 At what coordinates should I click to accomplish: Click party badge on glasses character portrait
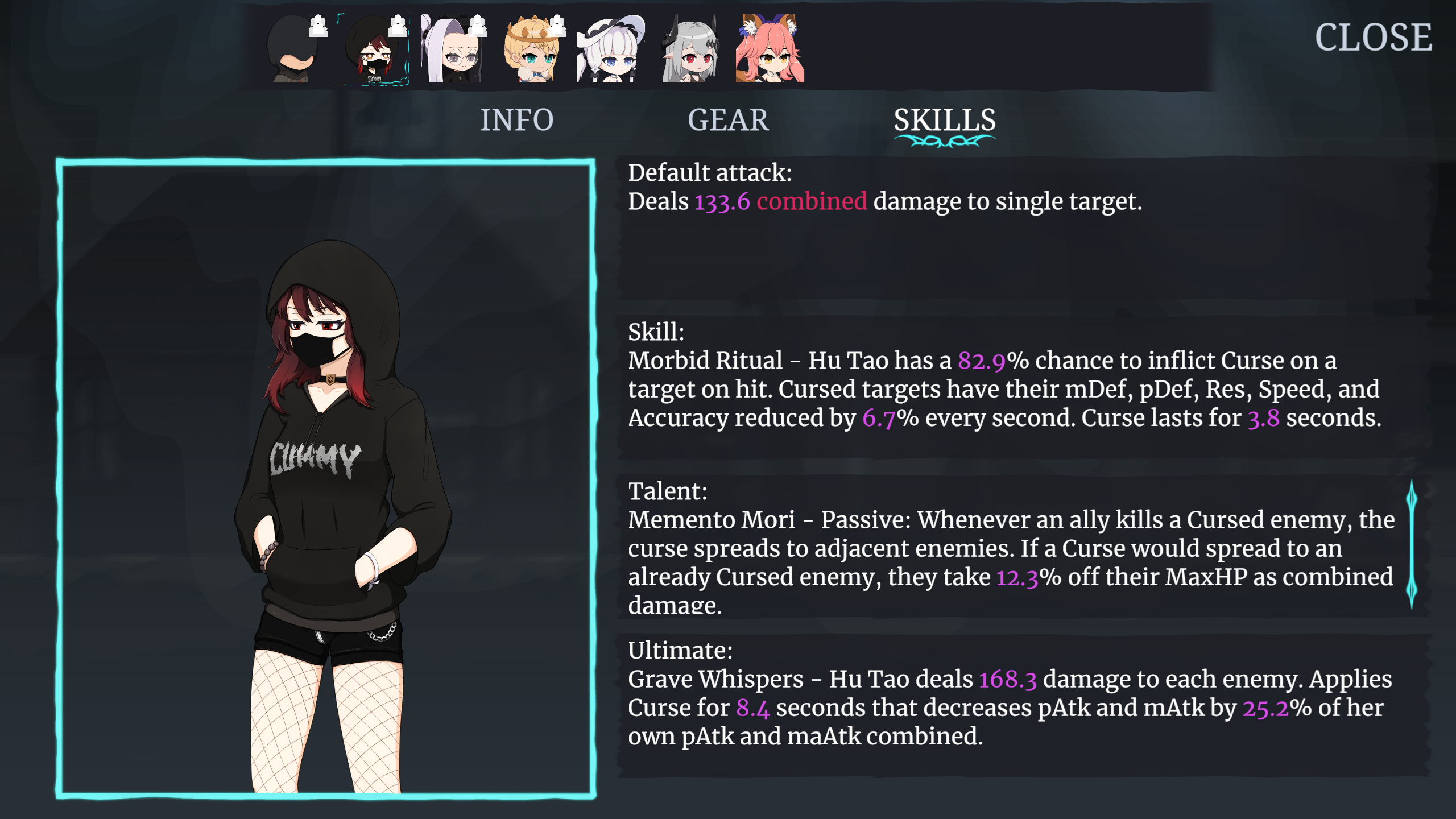[x=478, y=26]
